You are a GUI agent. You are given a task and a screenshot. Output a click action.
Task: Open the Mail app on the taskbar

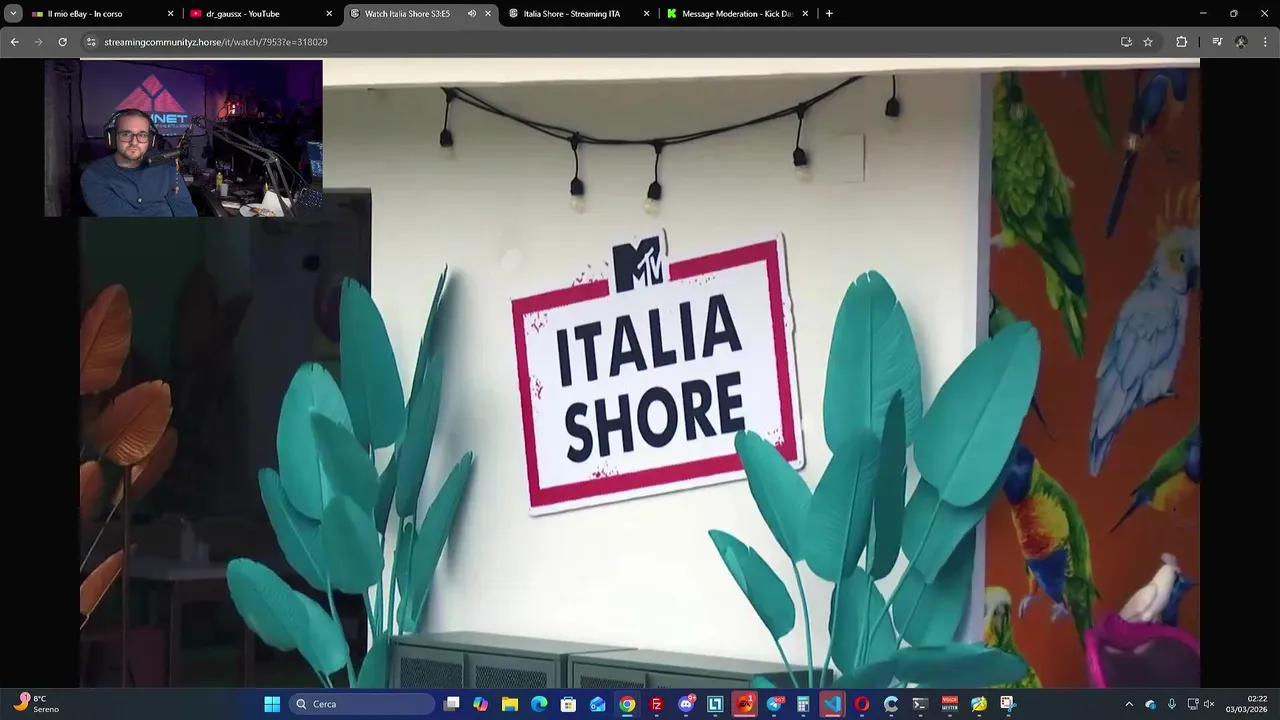coord(598,704)
